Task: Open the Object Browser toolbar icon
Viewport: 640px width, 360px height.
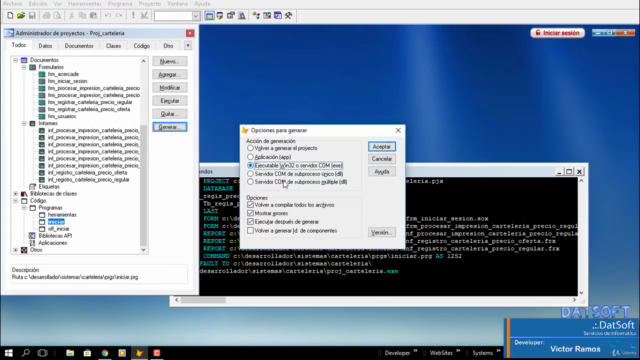Action: coord(267,16)
